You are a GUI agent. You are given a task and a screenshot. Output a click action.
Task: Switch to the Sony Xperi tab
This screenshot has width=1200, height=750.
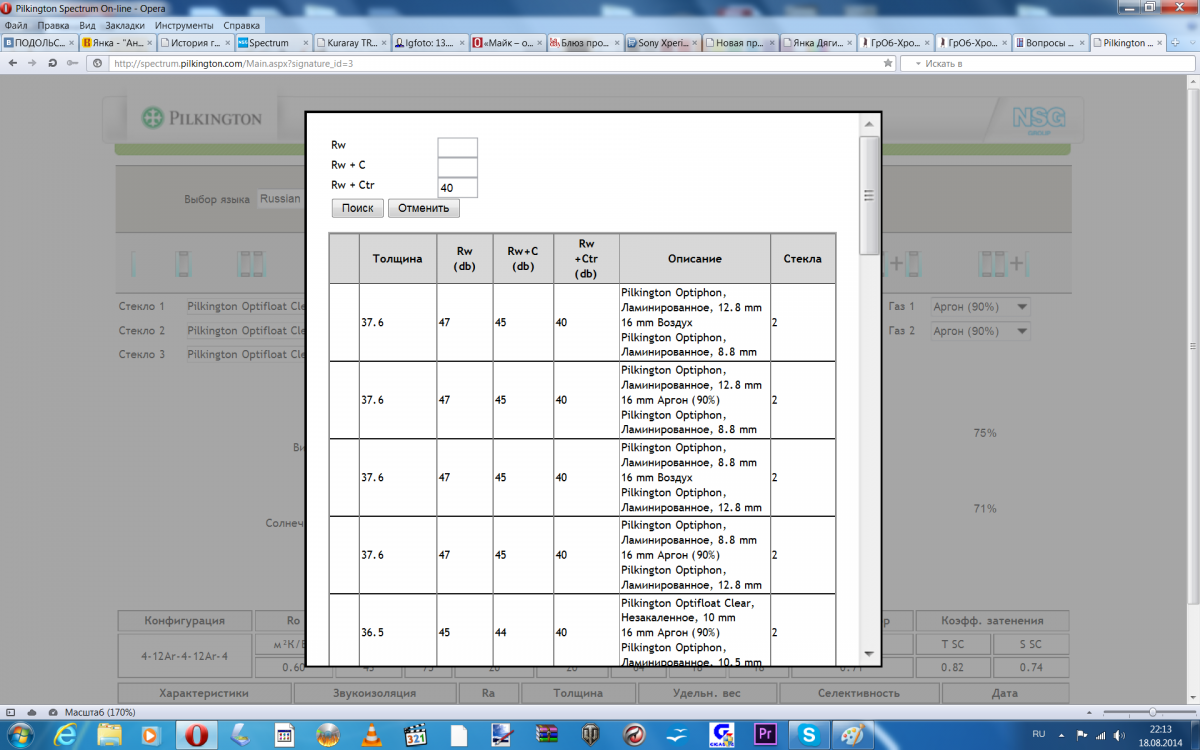coord(661,43)
